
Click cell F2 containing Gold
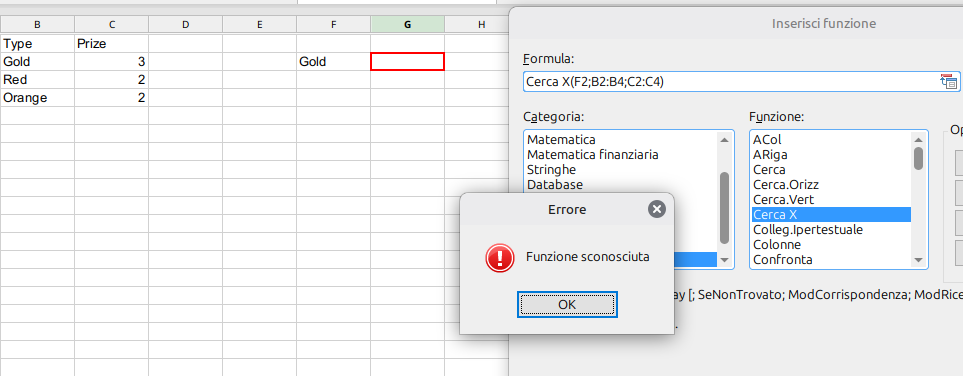coord(333,61)
